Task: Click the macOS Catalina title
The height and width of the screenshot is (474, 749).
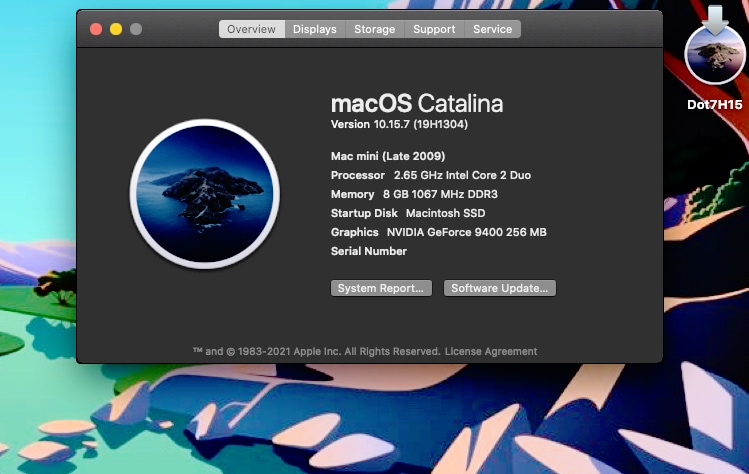Action: [x=417, y=103]
